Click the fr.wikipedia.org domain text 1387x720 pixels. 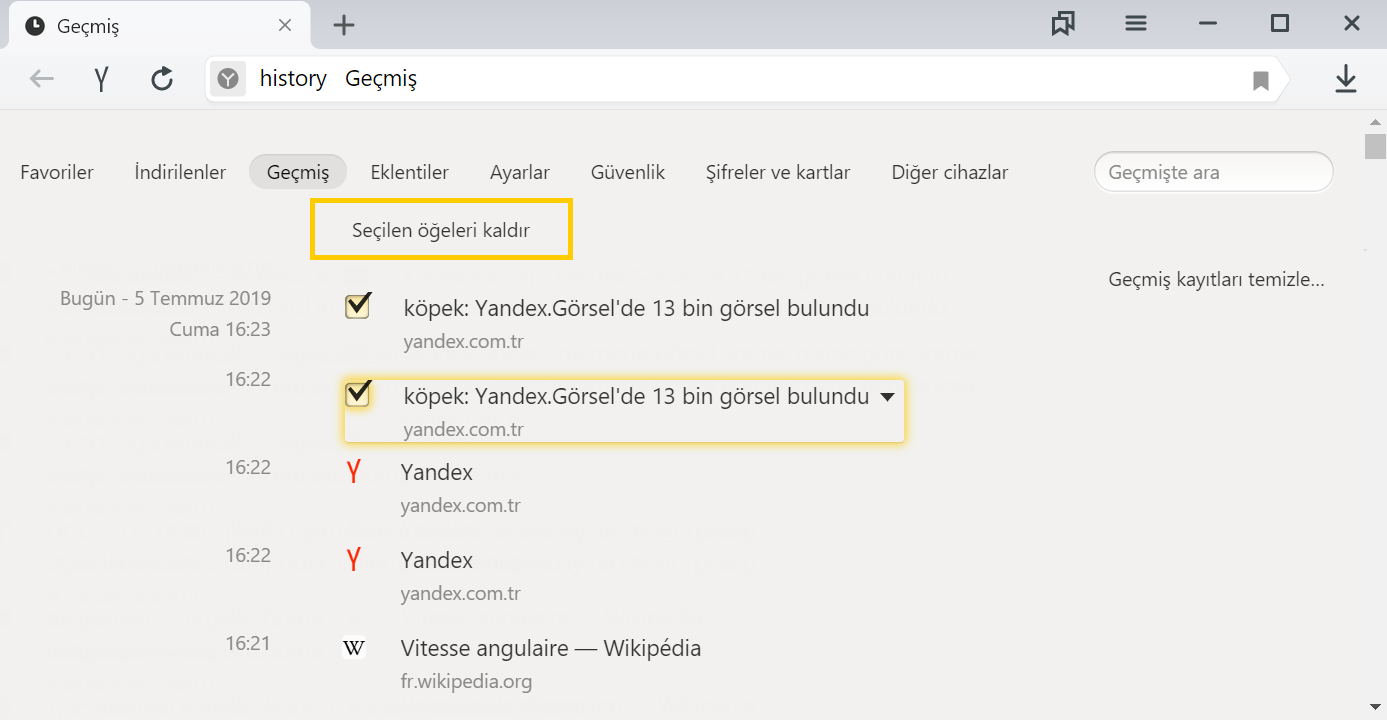pos(466,682)
